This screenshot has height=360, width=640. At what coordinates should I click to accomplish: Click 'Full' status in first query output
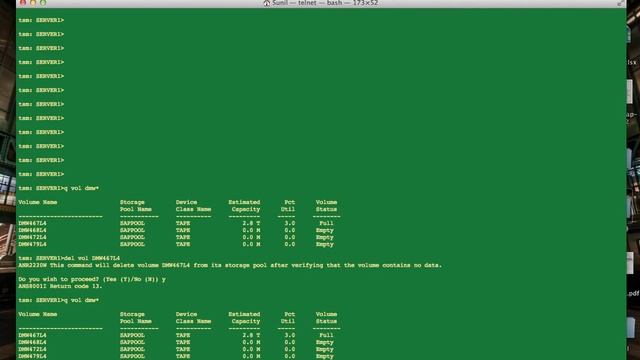(x=326, y=223)
